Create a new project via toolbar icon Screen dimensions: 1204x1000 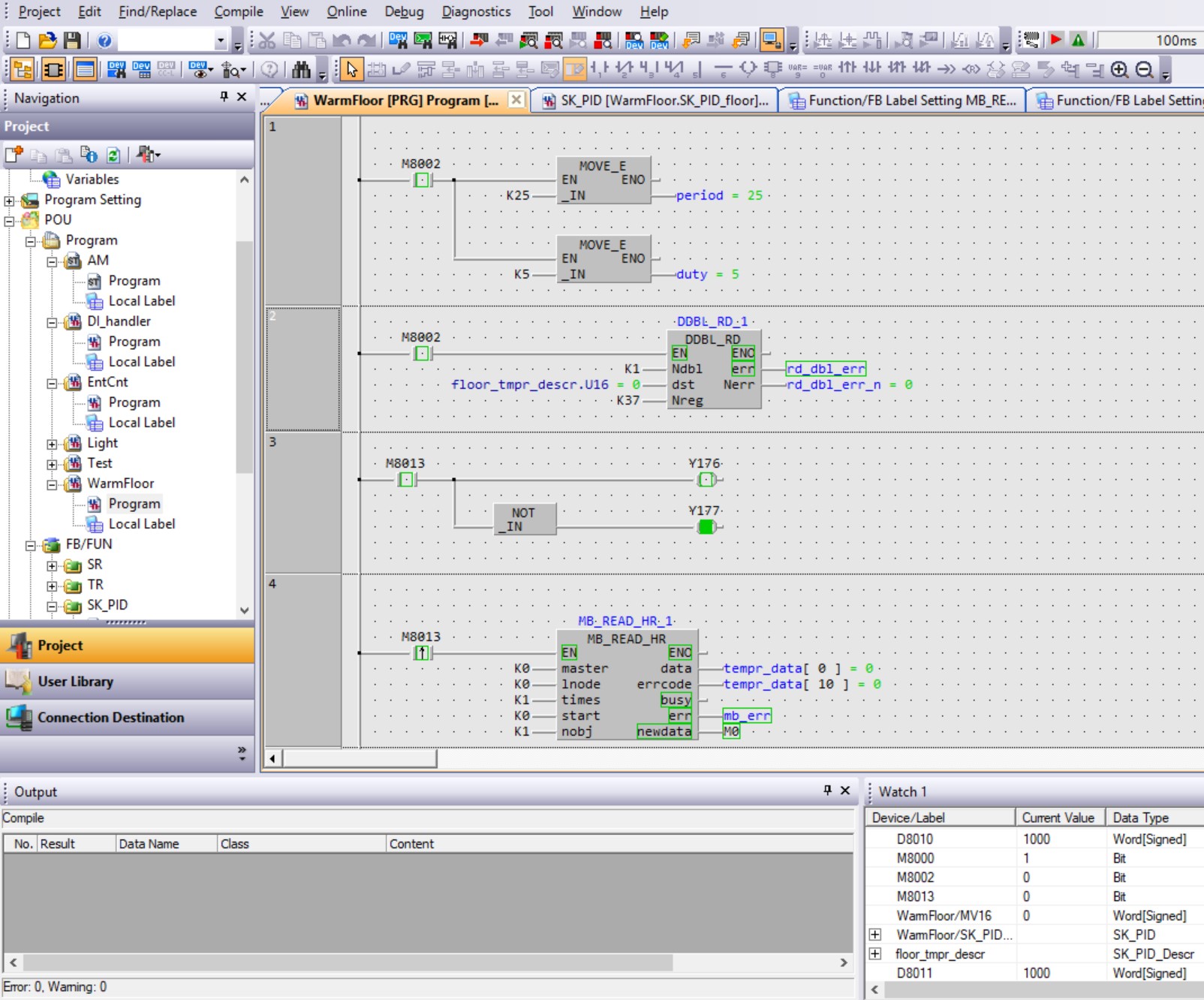coord(23,41)
